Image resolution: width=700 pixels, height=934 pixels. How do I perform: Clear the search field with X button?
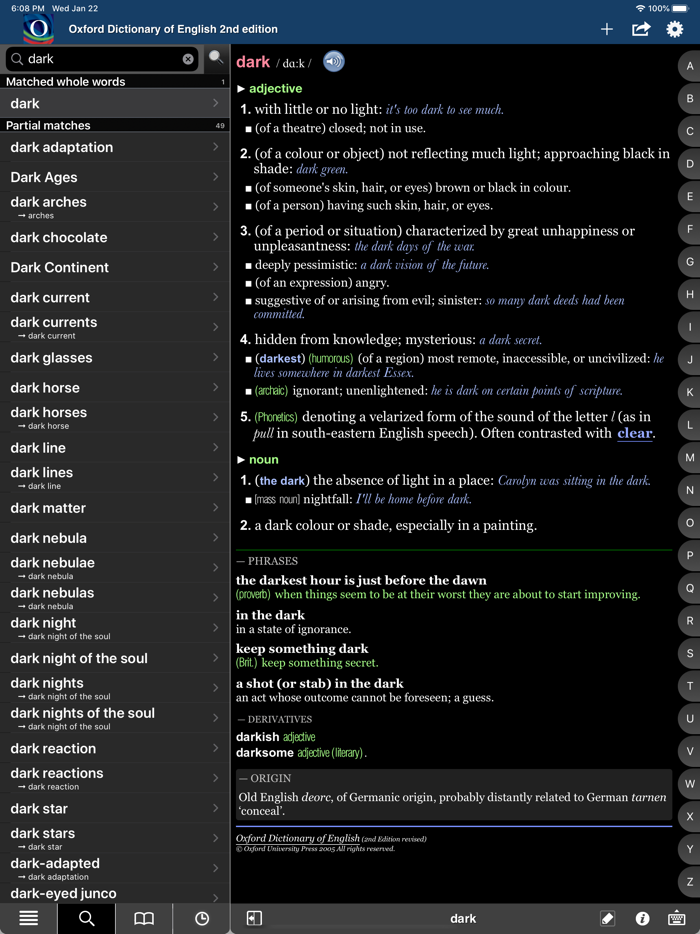[188, 59]
